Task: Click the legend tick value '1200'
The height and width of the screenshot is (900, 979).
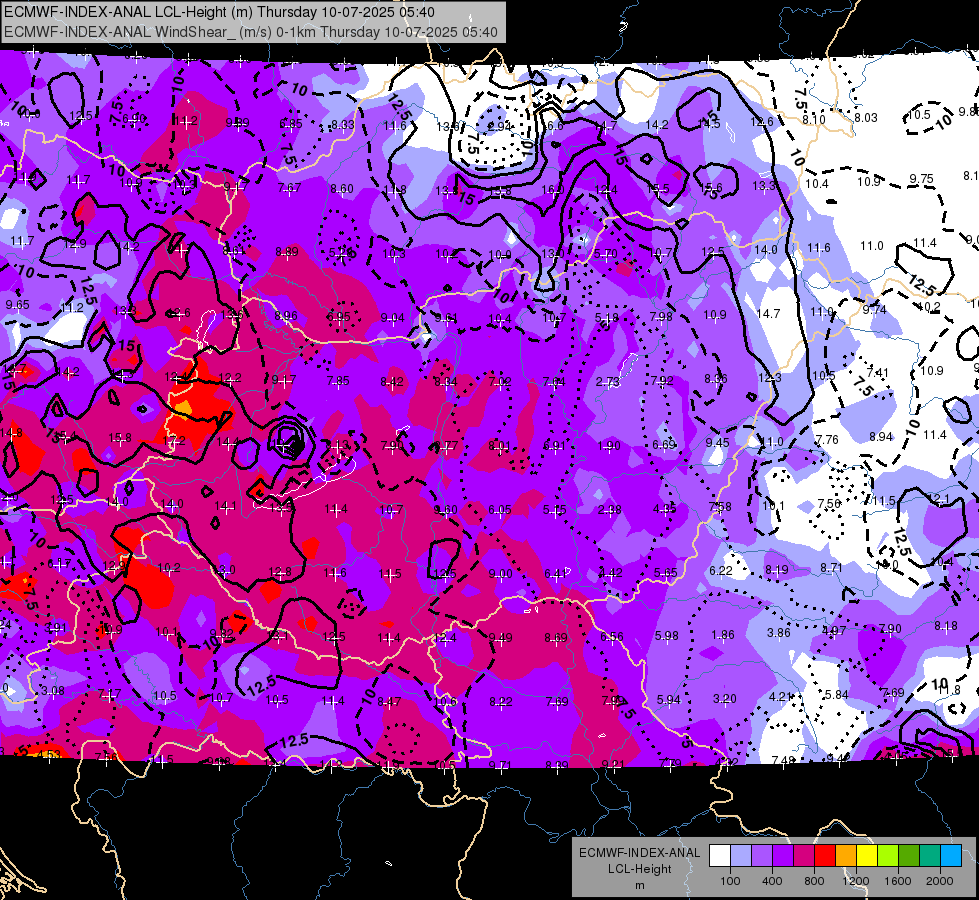Action: point(856,881)
